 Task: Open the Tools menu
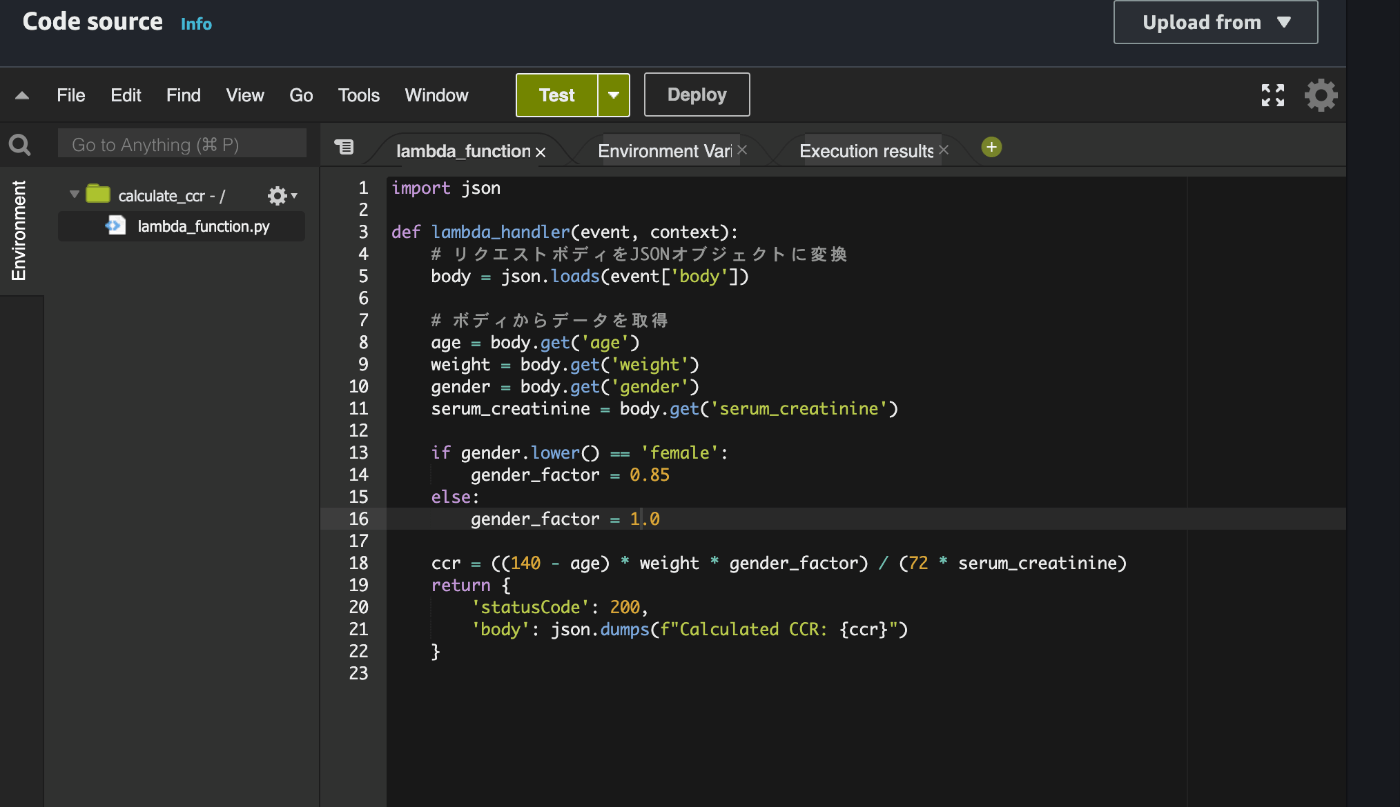pos(358,96)
